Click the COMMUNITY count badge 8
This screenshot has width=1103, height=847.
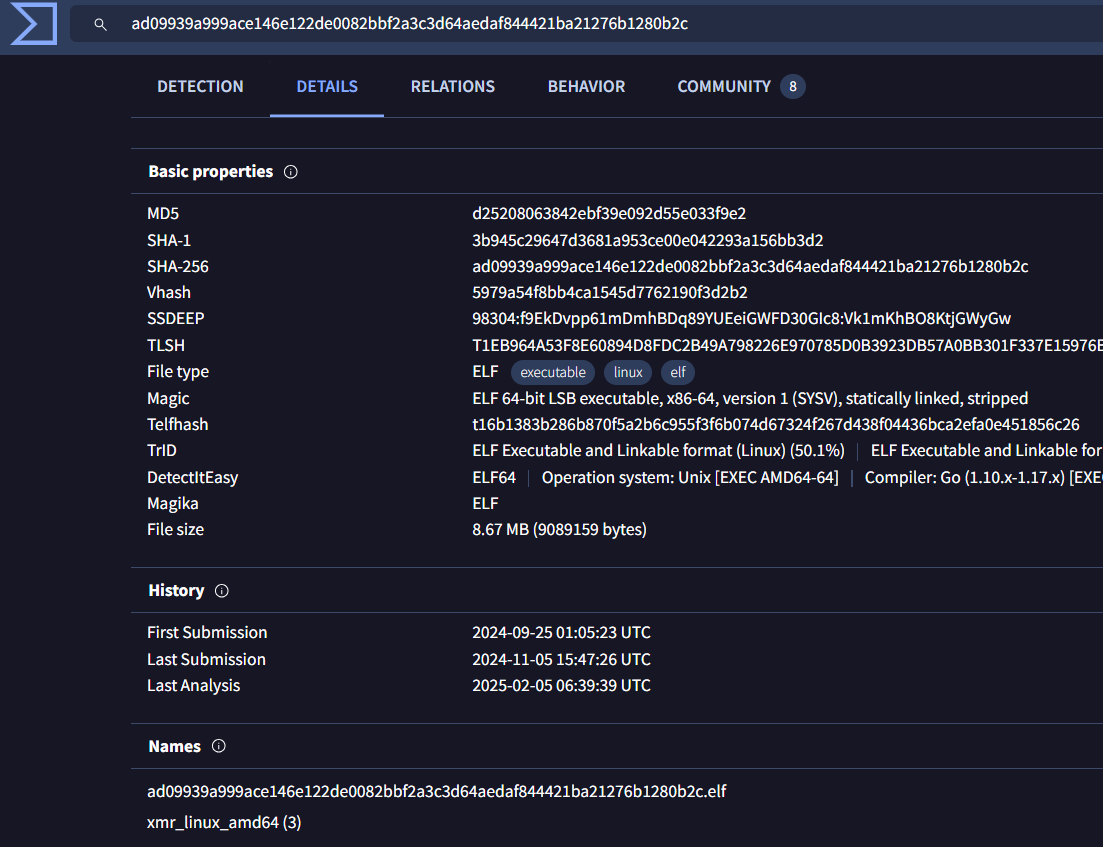pyautogui.click(x=793, y=87)
